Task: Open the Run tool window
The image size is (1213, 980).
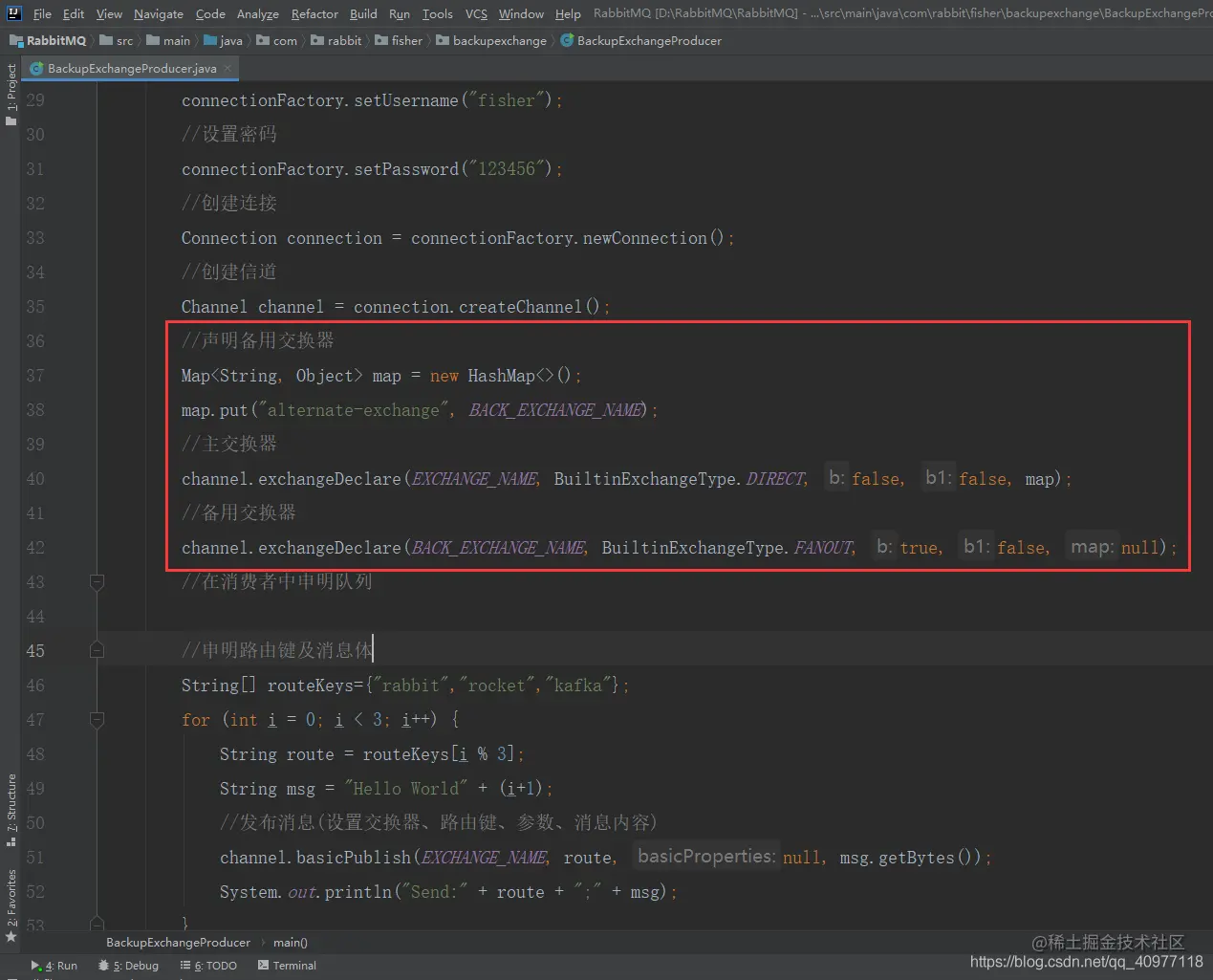Action: tap(54, 966)
